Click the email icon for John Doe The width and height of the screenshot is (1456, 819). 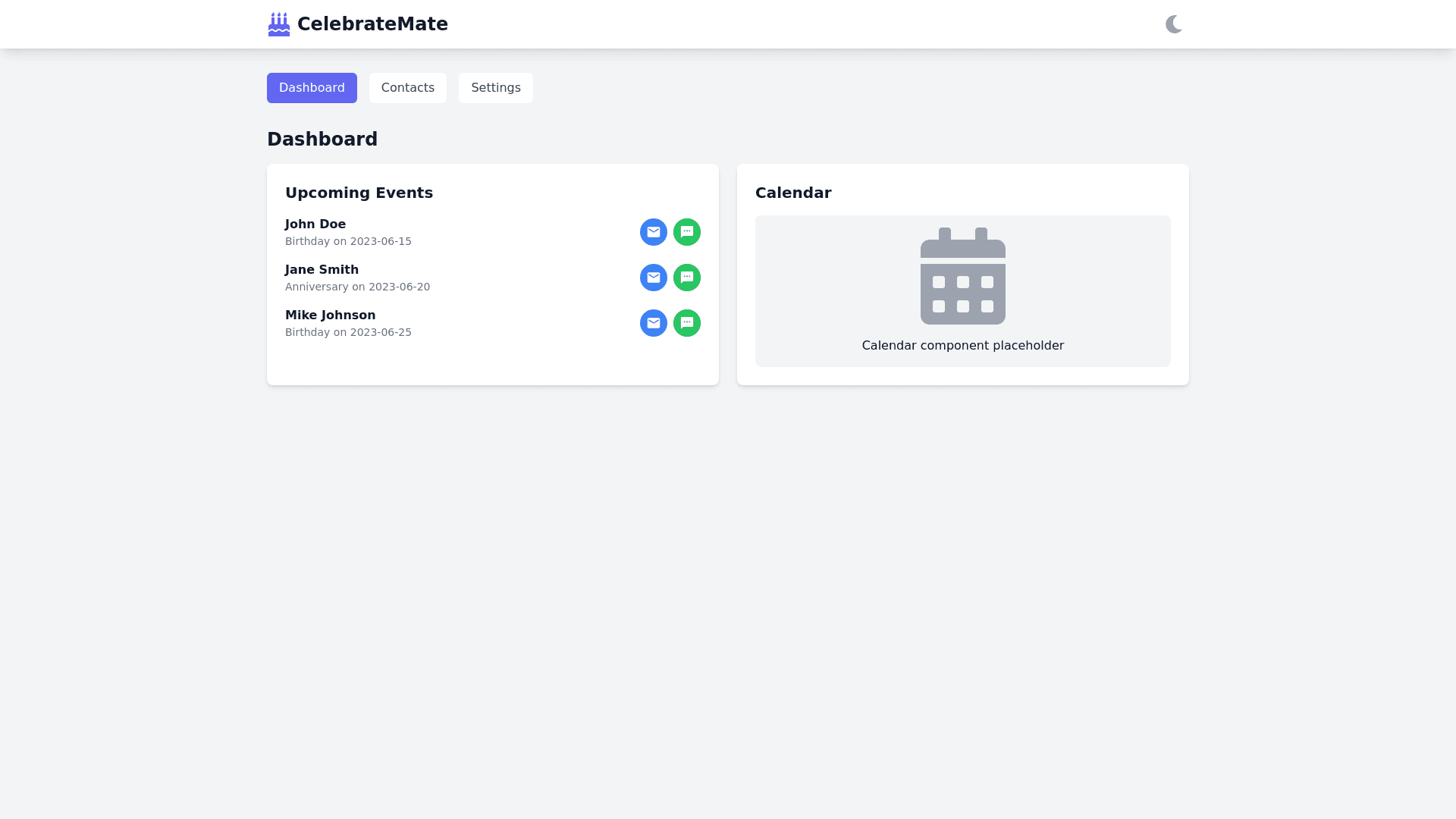[653, 232]
